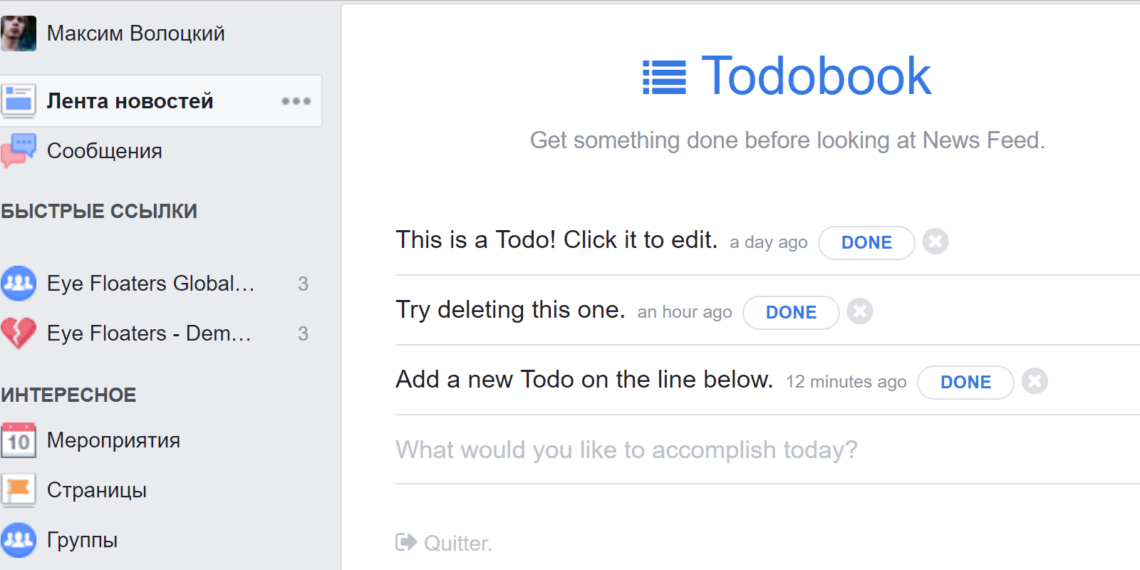The image size is (1140, 570).
Task: Click Eye Floaters Global group icon
Action: (19, 284)
